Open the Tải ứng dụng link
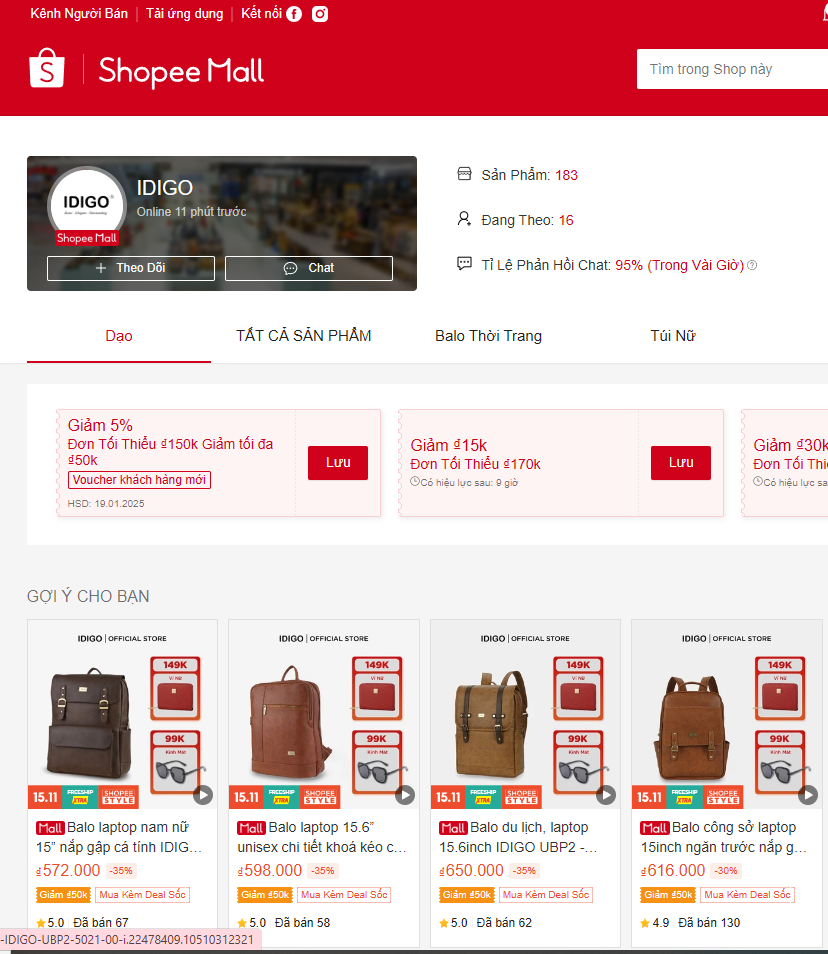Screen dimensions: 828x954 pyautogui.click(x=184, y=13)
